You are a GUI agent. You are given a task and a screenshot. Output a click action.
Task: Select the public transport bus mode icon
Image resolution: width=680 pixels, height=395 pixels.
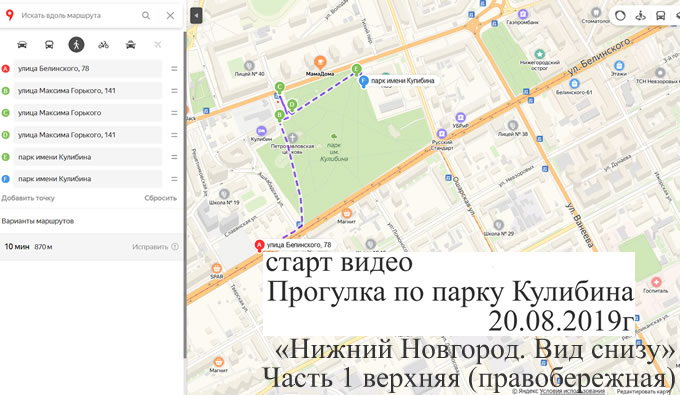(x=49, y=44)
